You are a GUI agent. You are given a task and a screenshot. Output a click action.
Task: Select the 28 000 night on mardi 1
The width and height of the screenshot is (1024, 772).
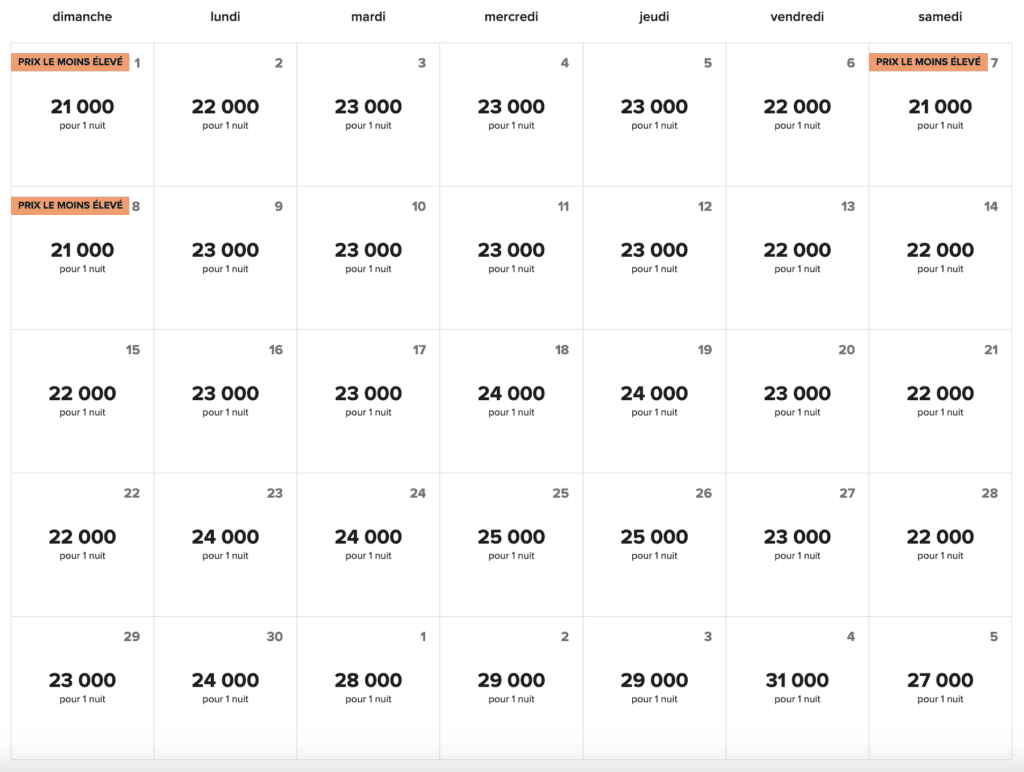tap(368, 686)
